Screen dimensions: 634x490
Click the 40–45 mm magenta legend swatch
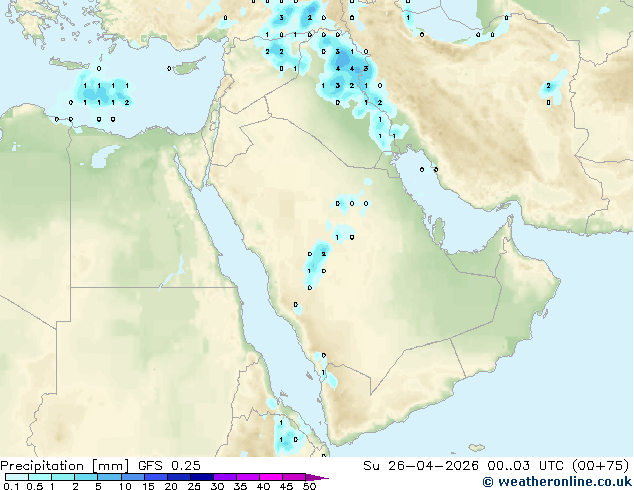coord(271,477)
